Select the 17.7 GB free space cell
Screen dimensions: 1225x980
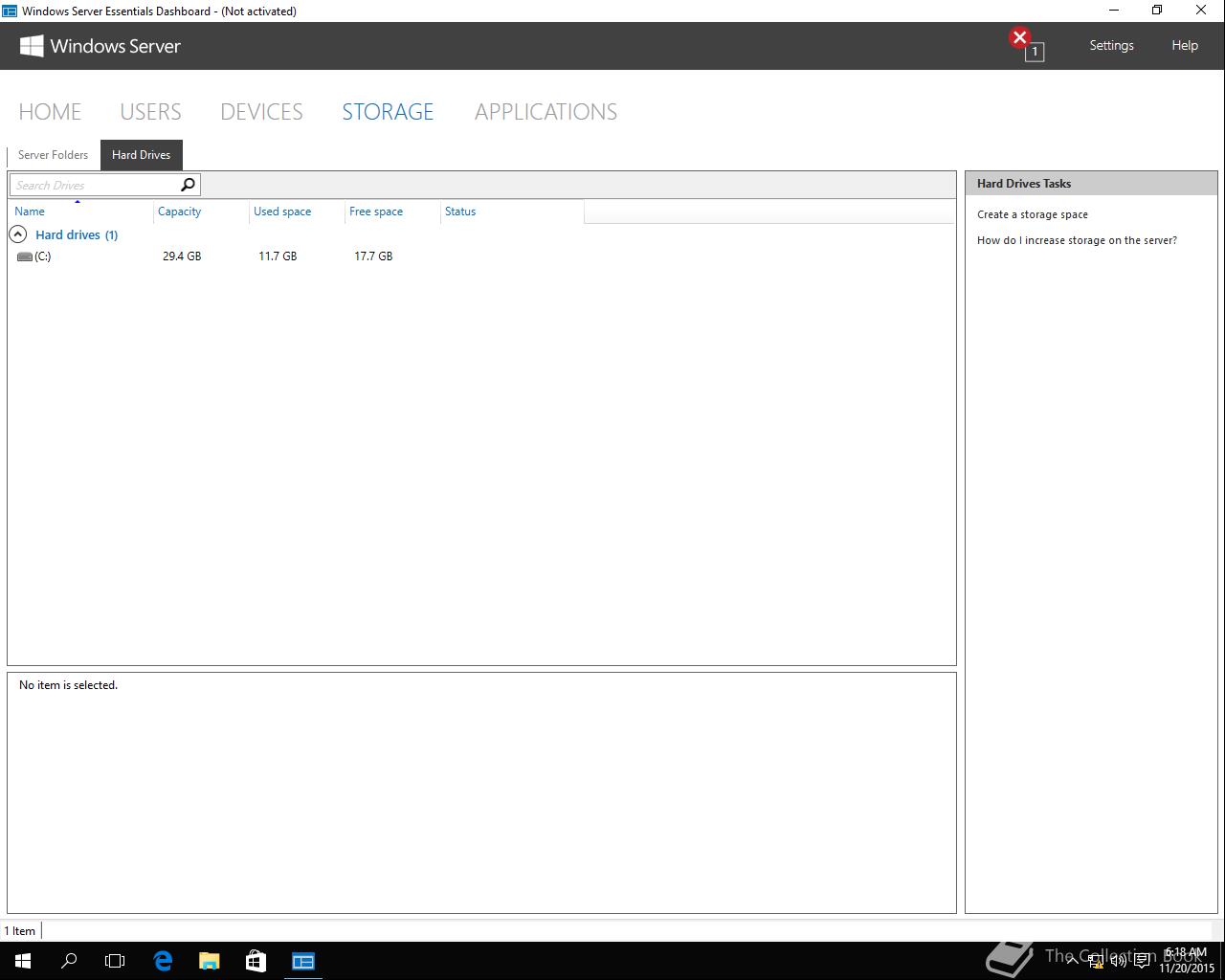(373, 256)
